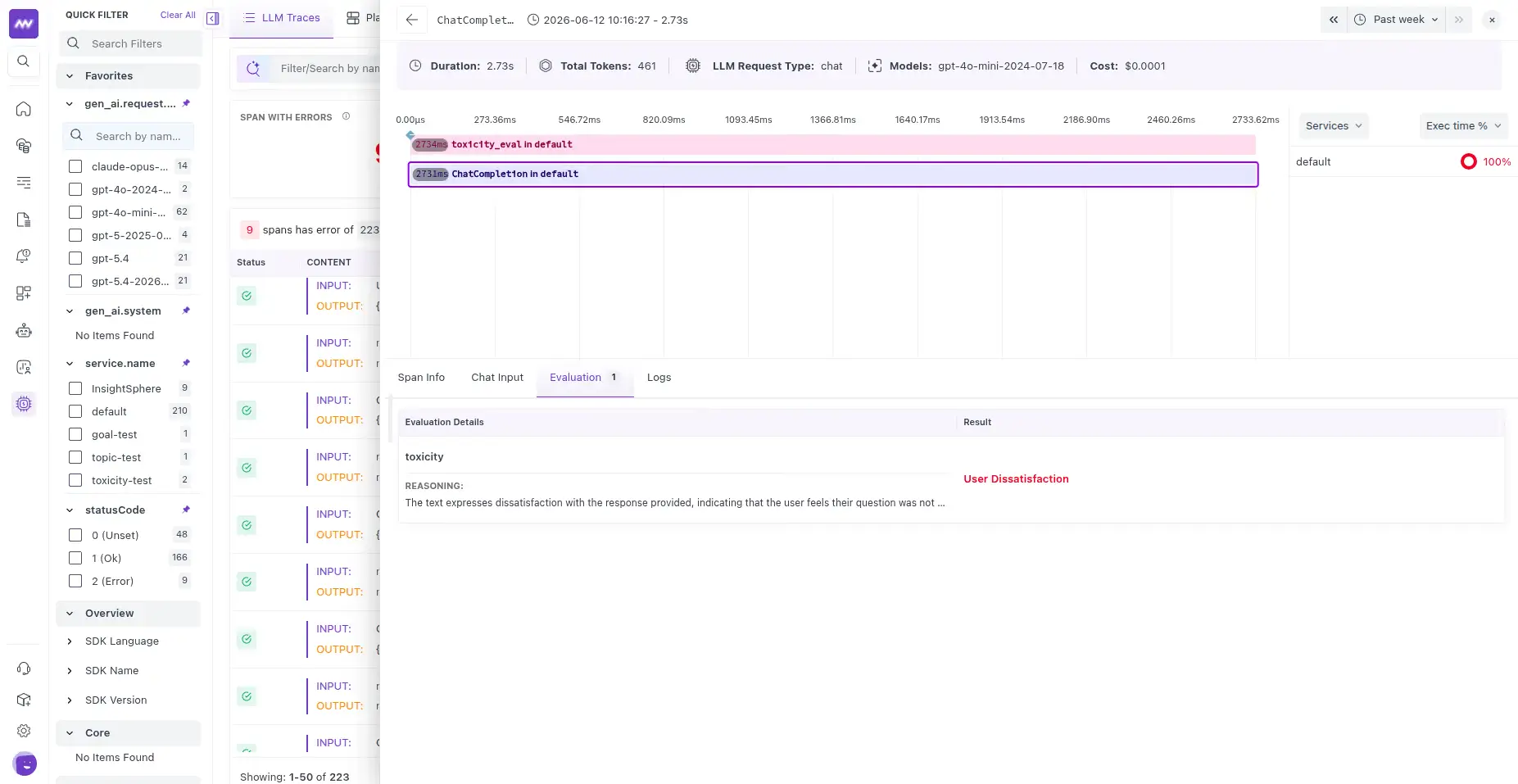Click the back arrow in trace header

(x=412, y=20)
